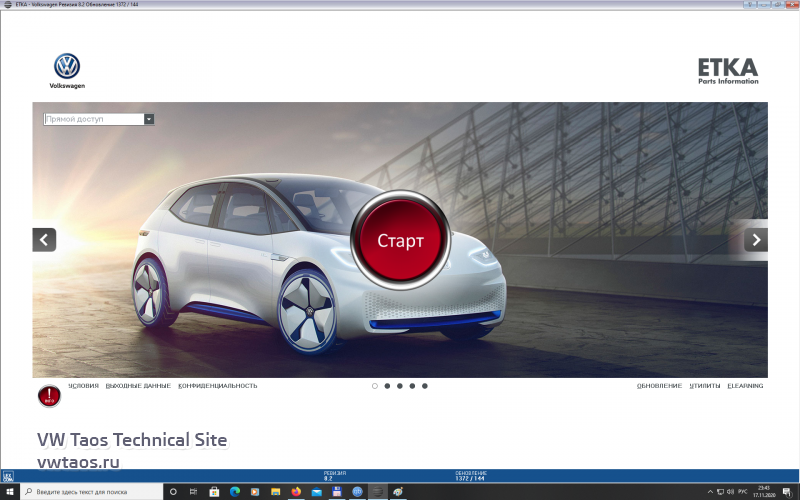Select the last carousel dot

[425, 385]
